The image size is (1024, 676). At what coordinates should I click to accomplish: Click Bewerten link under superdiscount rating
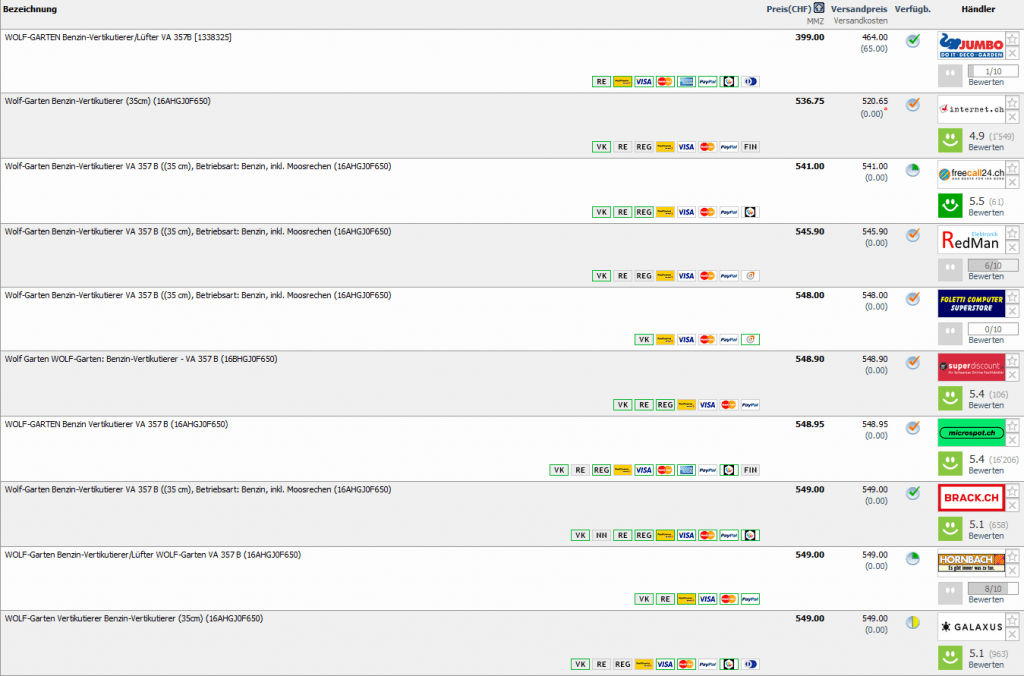pyautogui.click(x=986, y=405)
